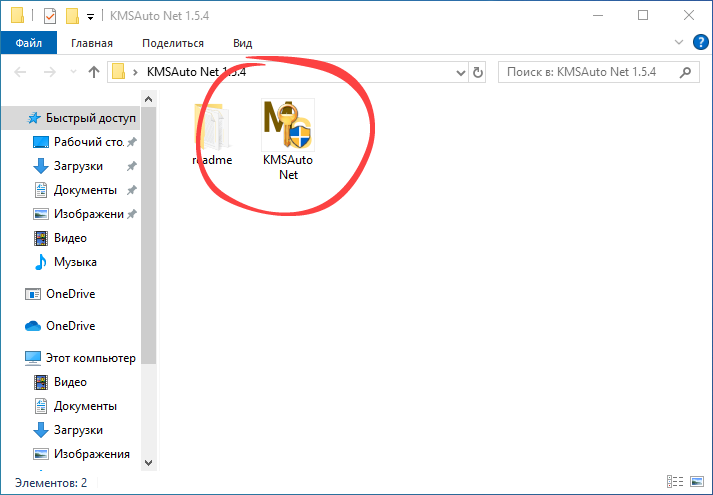Select the readme folder icon
713x495 pixels.
tap(212, 127)
